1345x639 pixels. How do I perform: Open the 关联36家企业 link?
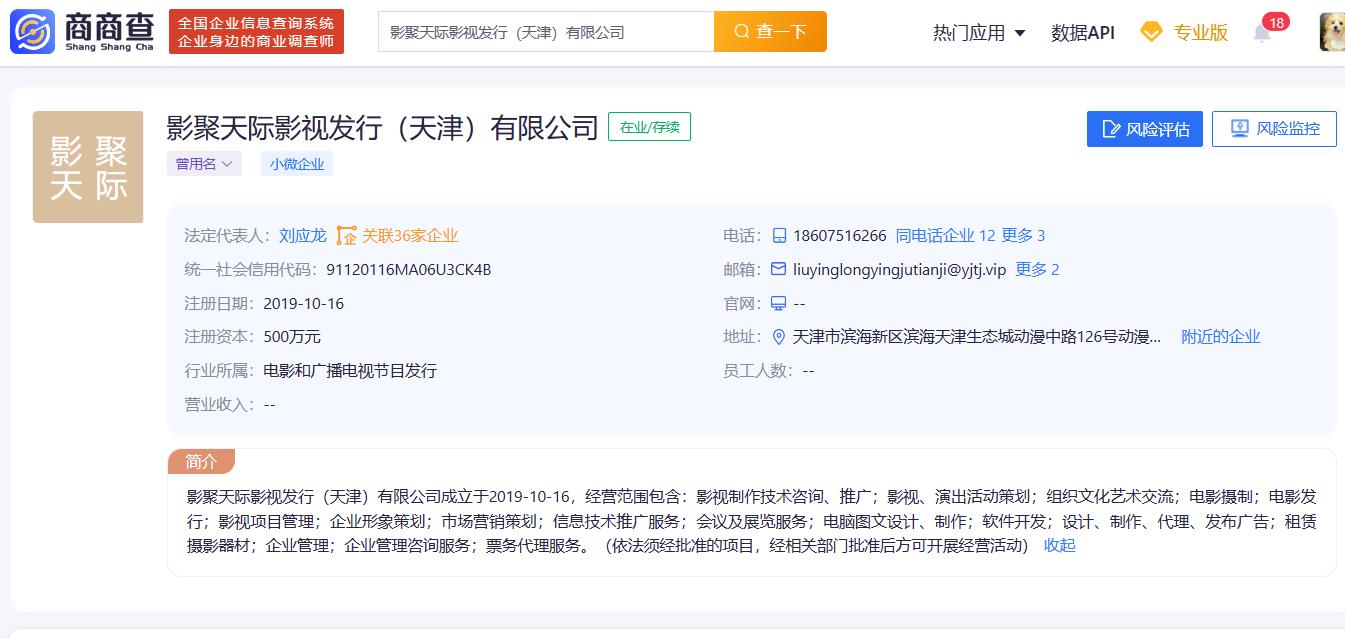[x=410, y=236]
